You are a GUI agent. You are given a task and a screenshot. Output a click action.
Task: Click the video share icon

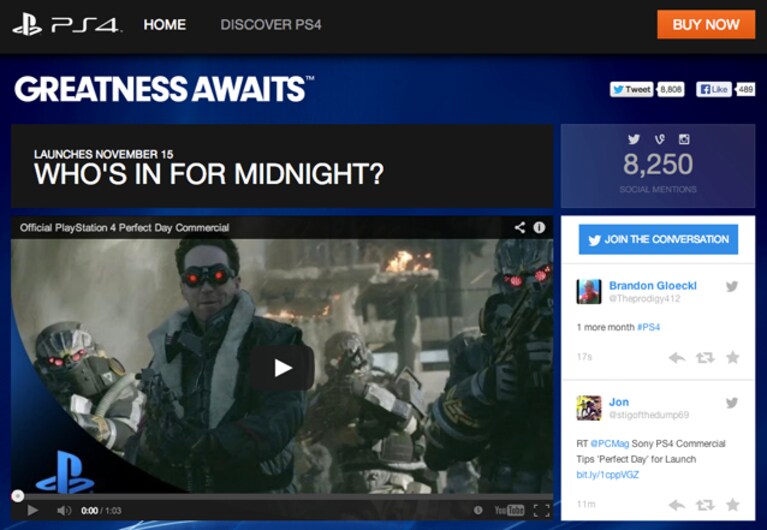519,227
